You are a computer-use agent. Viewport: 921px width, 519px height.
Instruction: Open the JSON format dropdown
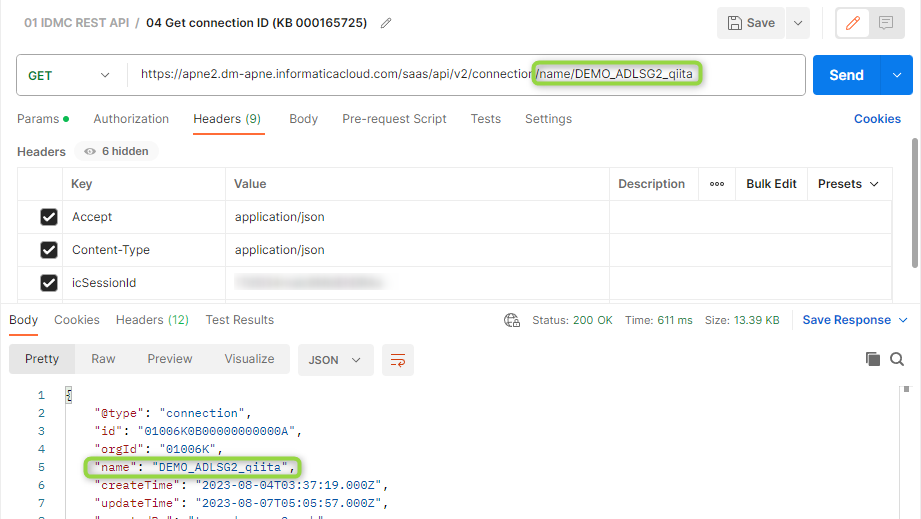tap(335, 360)
